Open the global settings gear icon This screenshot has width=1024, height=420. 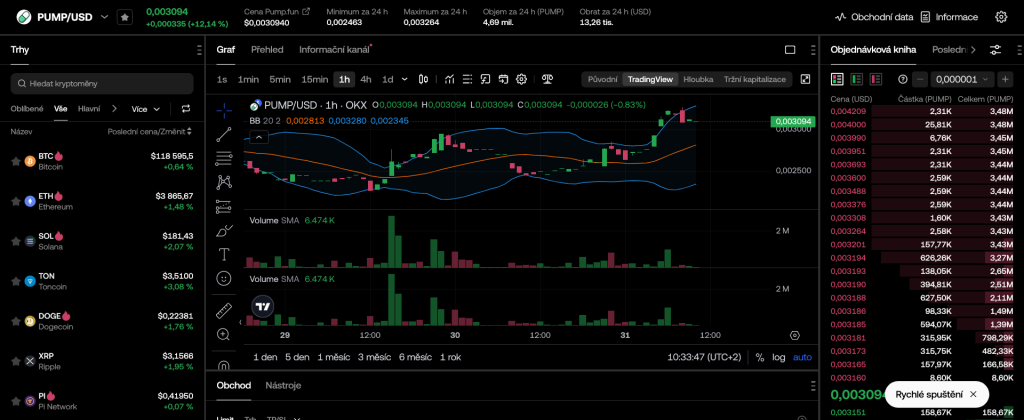[x=1001, y=17]
